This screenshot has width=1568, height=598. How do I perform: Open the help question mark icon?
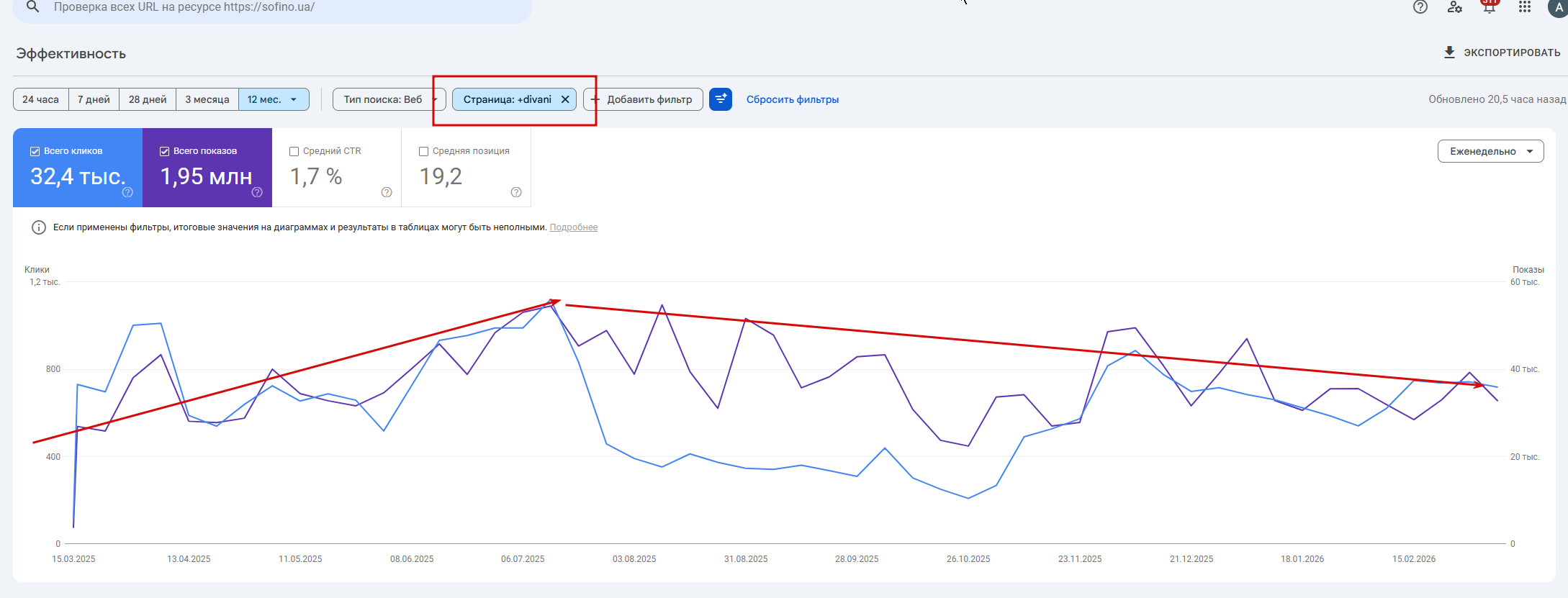[x=1420, y=7]
